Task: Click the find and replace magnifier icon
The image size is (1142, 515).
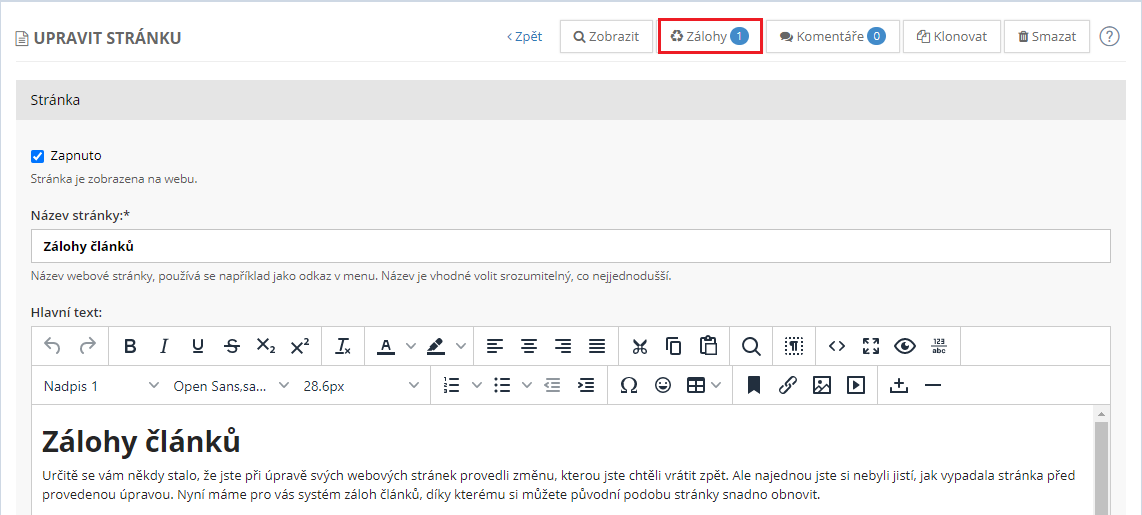Action: 751,346
